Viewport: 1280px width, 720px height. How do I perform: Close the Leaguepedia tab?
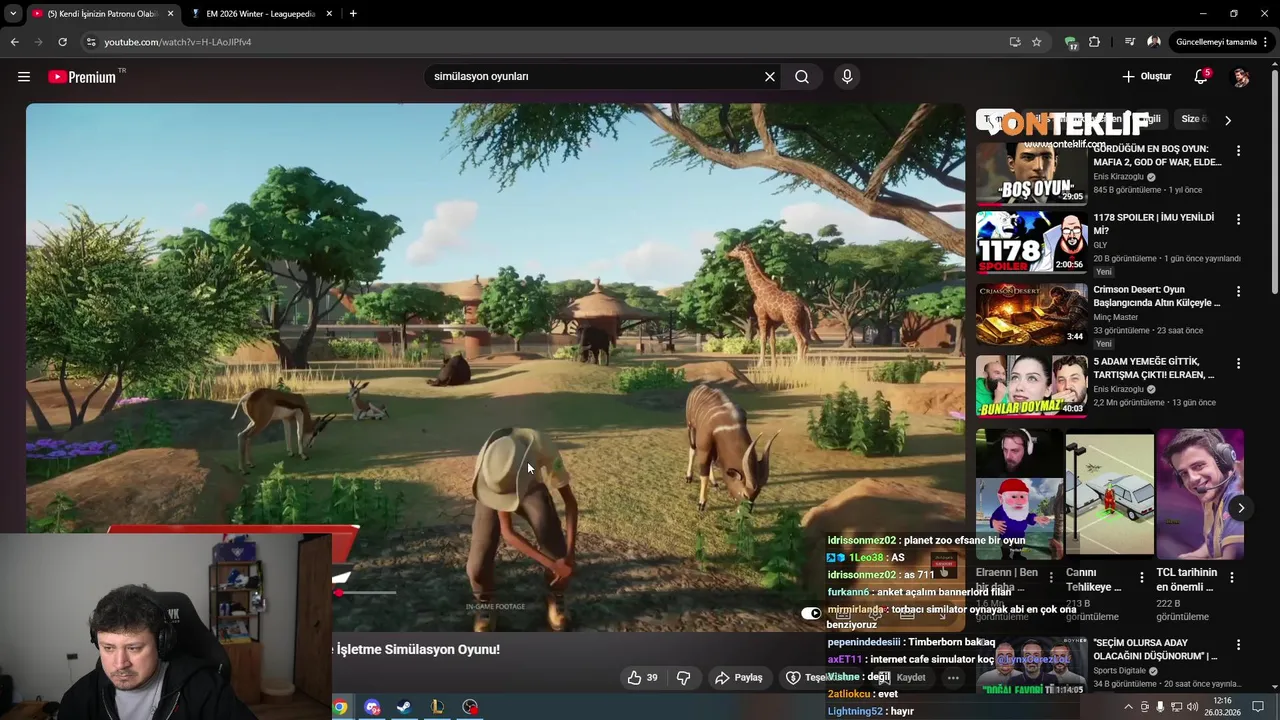point(330,14)
